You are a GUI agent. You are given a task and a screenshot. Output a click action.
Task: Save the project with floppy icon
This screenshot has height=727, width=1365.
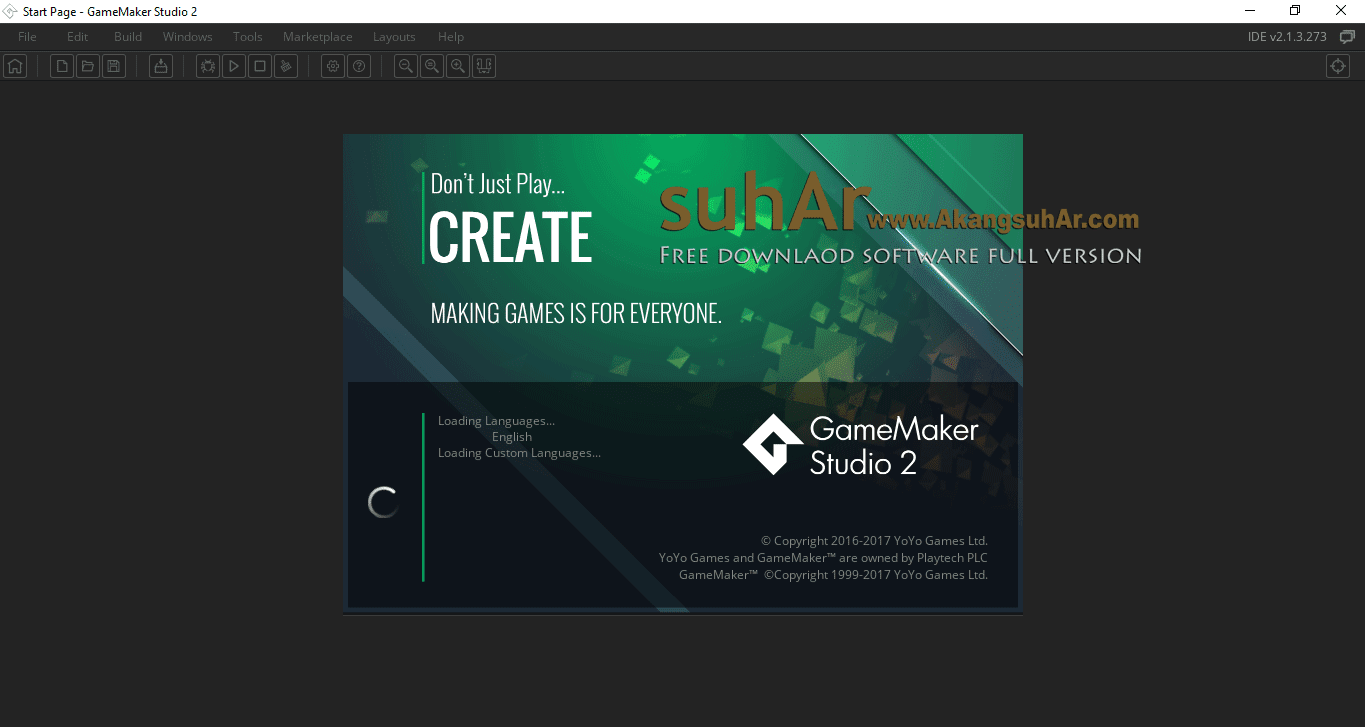(114, 66)
